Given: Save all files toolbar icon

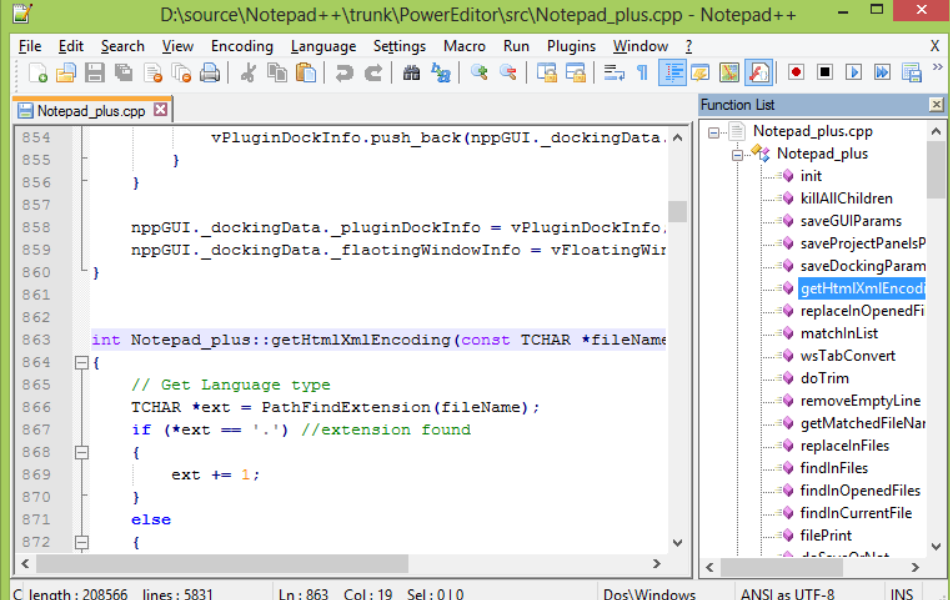Looking at the screenshot, I should [124, 73].
